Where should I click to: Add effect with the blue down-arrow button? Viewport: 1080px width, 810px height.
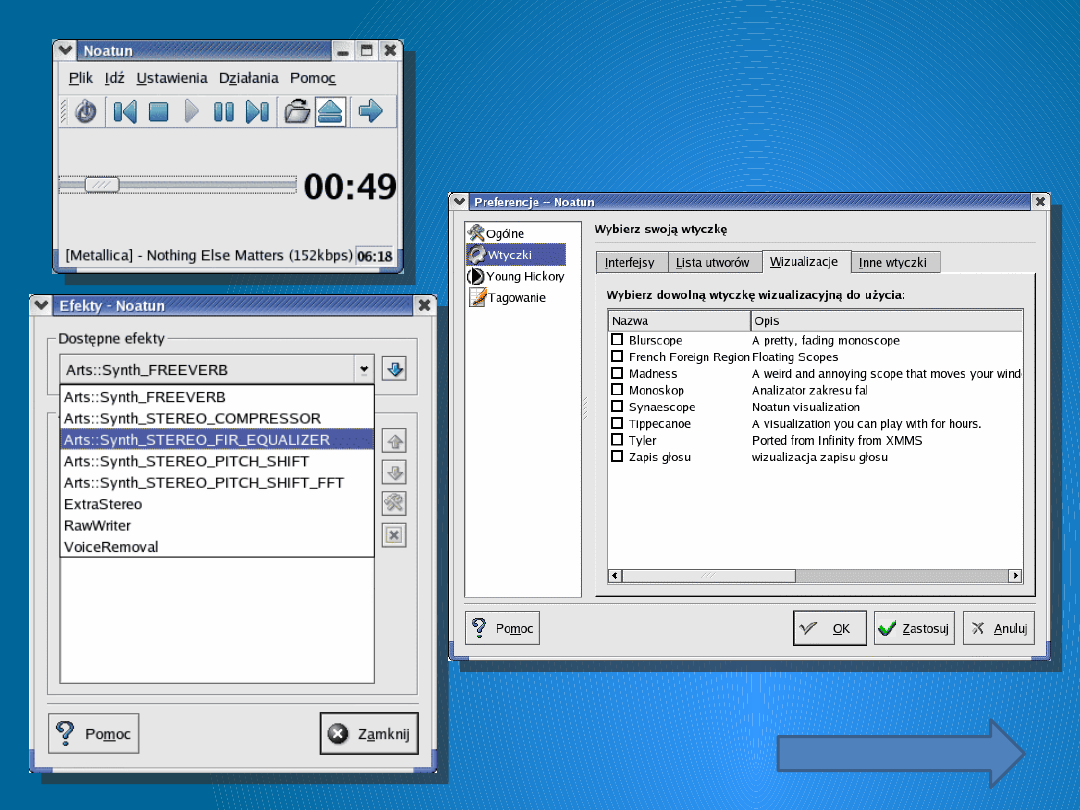pyautogui.click(x=394, y=370)
